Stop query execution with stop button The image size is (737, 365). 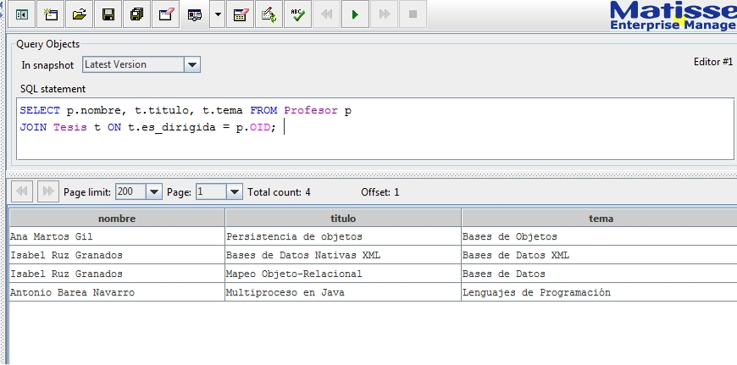(413, 15)
